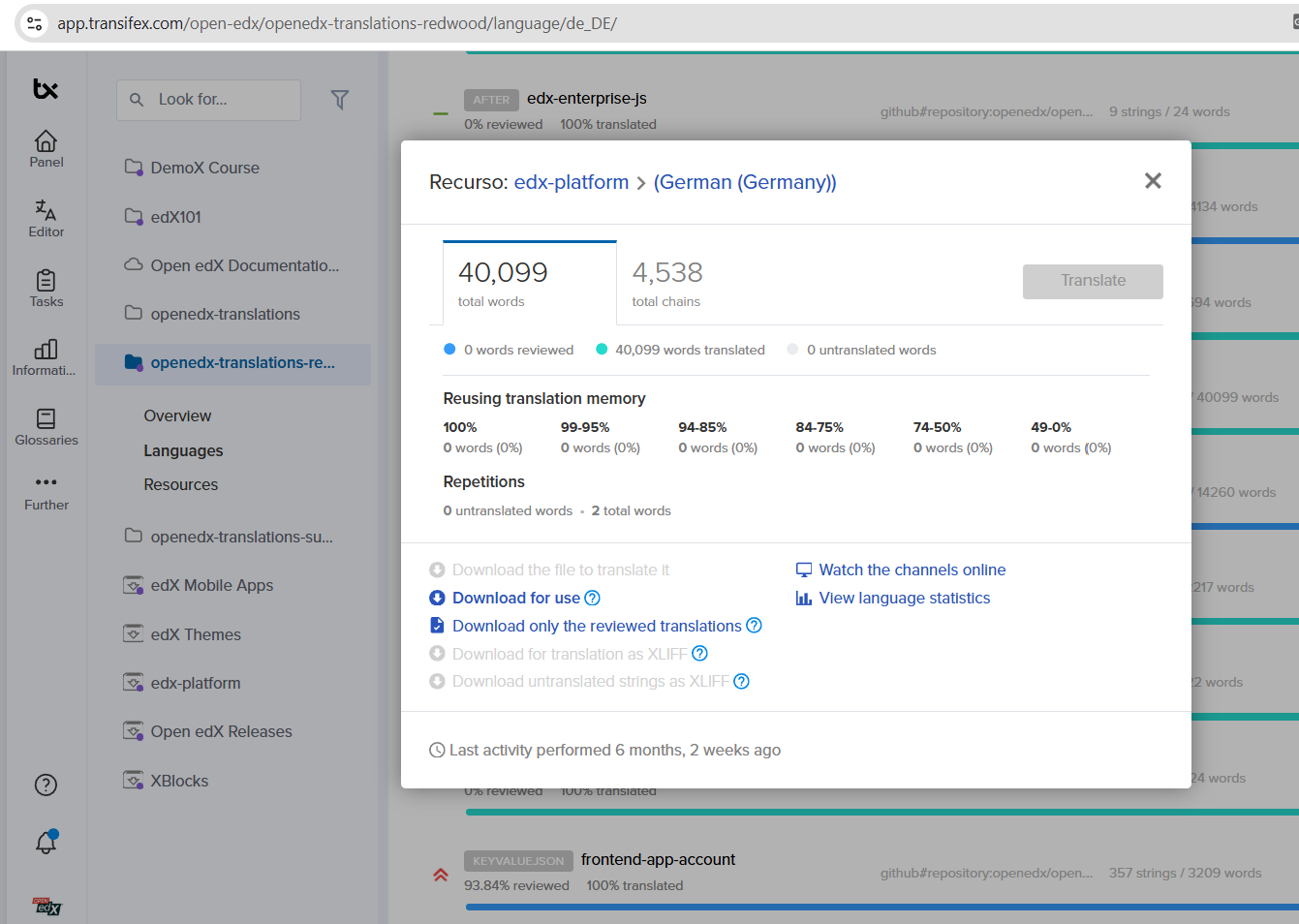Go to Tasks in the sidebar
Image resolution: width=1299 pixels, height=924 pixels.
click(46, 289)
